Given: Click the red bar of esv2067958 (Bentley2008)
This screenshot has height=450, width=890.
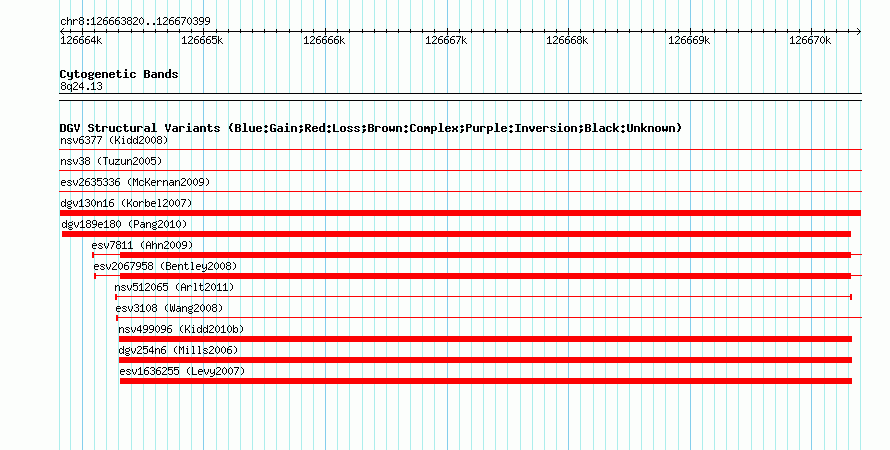Looking at the screenshot, I should 485,276.
